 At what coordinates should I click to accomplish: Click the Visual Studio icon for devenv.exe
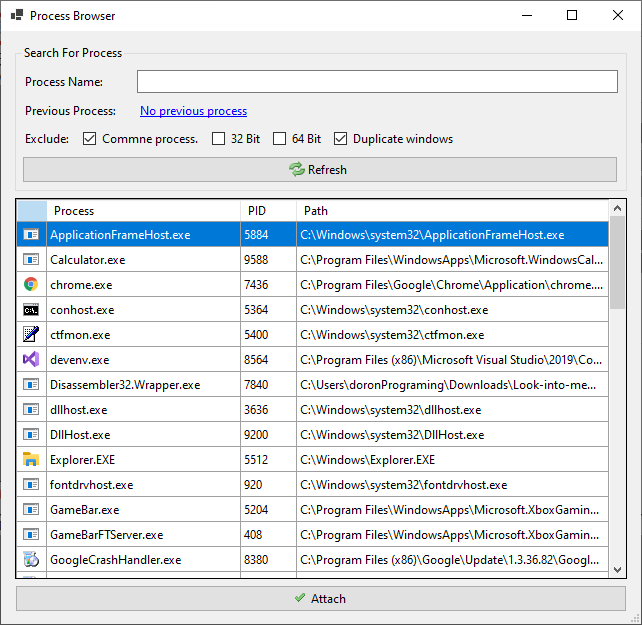coord(31,359)
